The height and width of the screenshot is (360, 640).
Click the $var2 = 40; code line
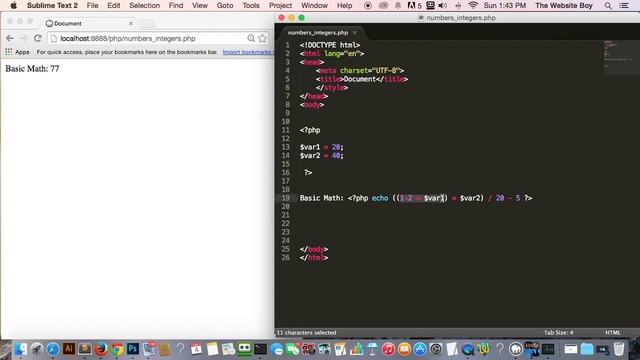tap(322, 156)
